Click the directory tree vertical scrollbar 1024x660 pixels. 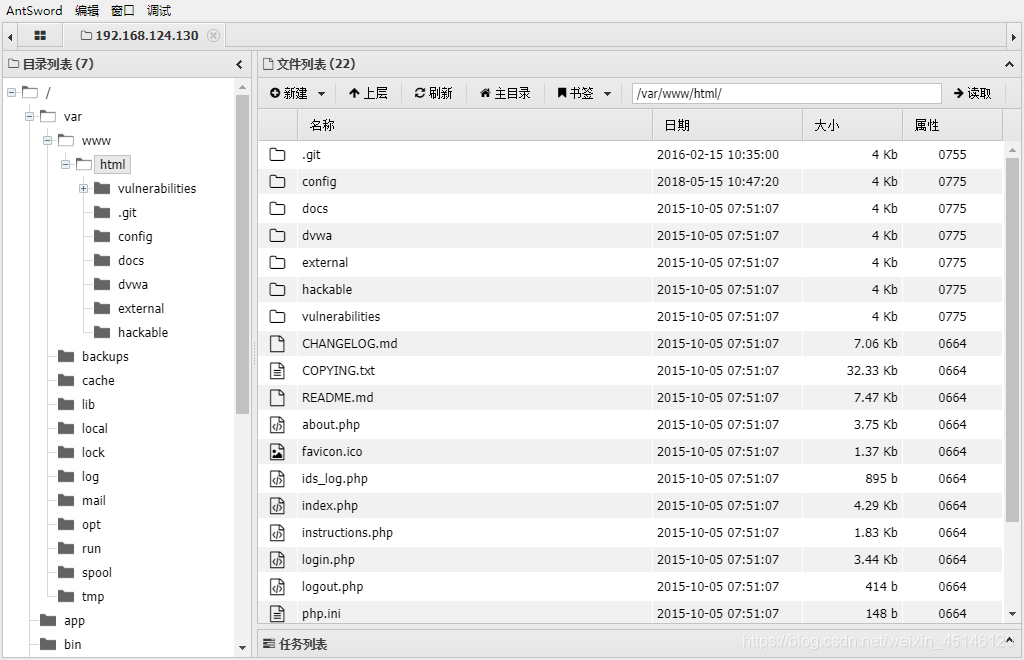tap(242, 255)
